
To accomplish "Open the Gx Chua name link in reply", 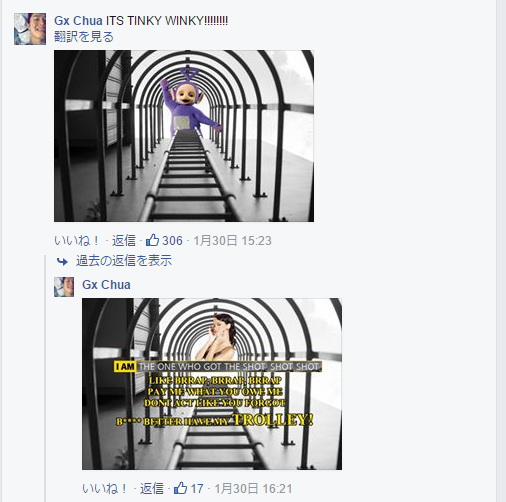I will coord(106,285).
